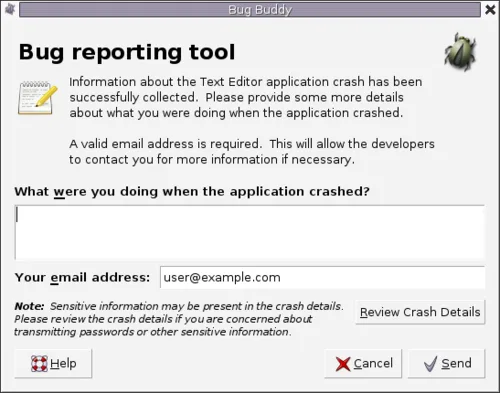The height and width of the screenshot is (393, 500).
Task: Open Review Crash Details
Action: coord(420,312)
